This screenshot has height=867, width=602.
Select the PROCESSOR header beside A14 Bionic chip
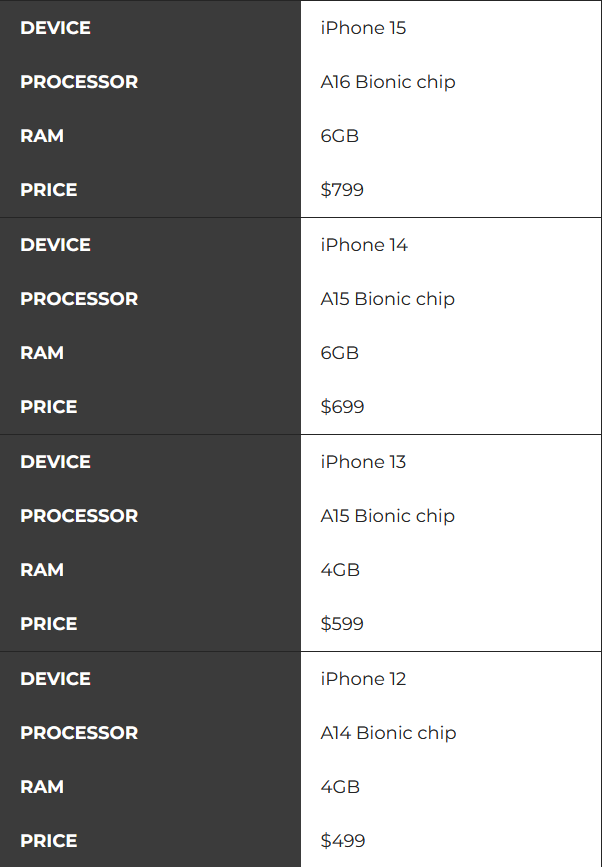tap(79, 733)
